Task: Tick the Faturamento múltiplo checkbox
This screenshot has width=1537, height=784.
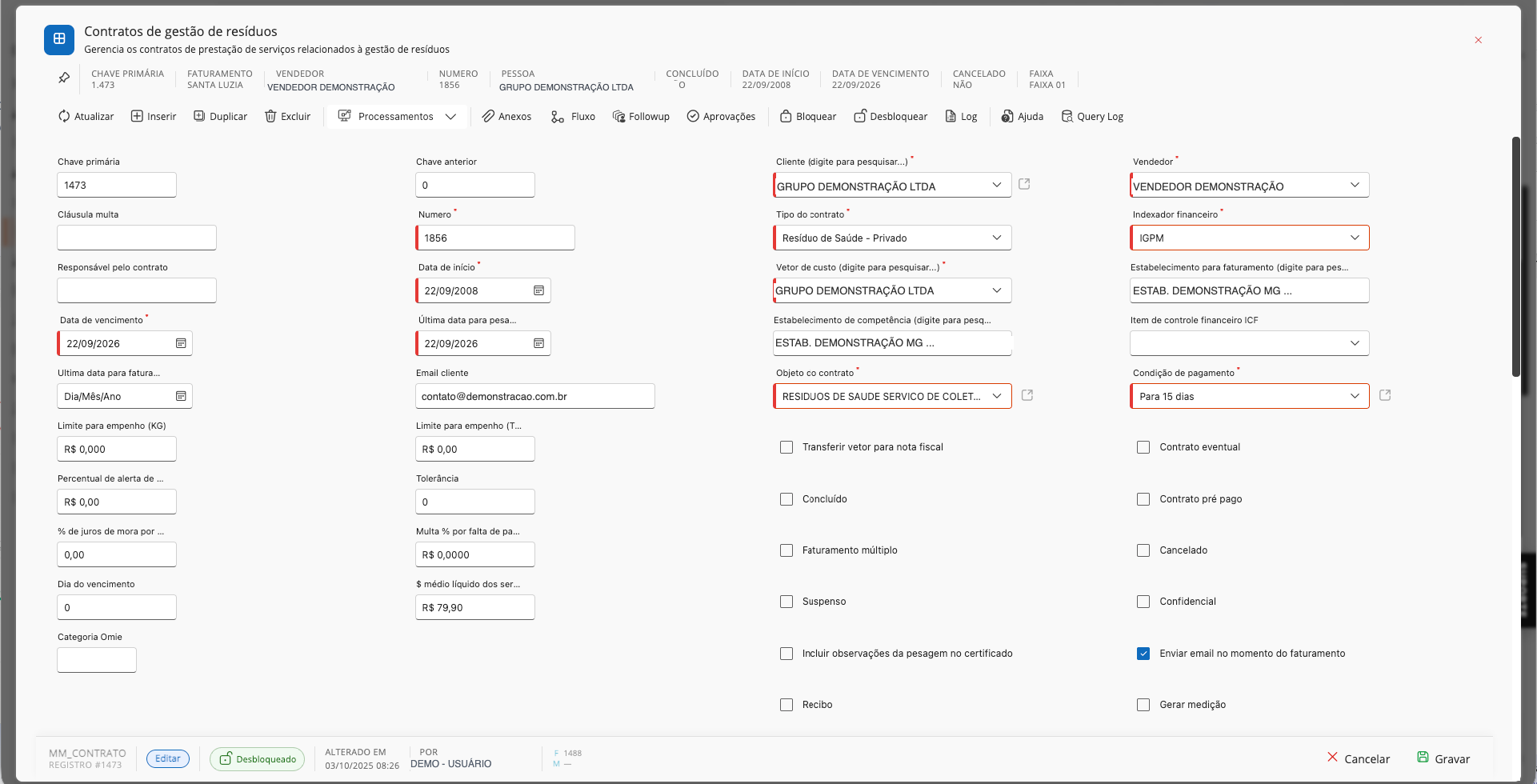Action: [x=787, y=550]
